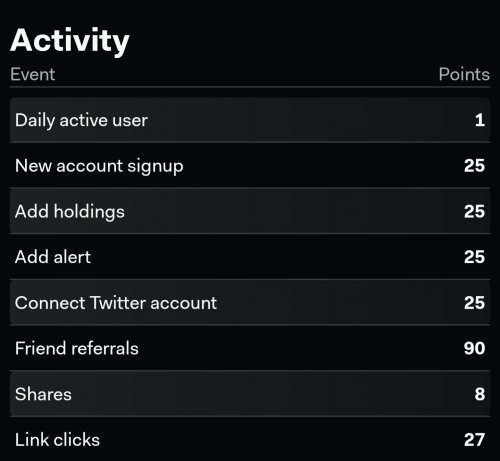Viewport: 500px width, 461px height.
Task: Click the Connect Twitter account label text
Action: [116, 303]
